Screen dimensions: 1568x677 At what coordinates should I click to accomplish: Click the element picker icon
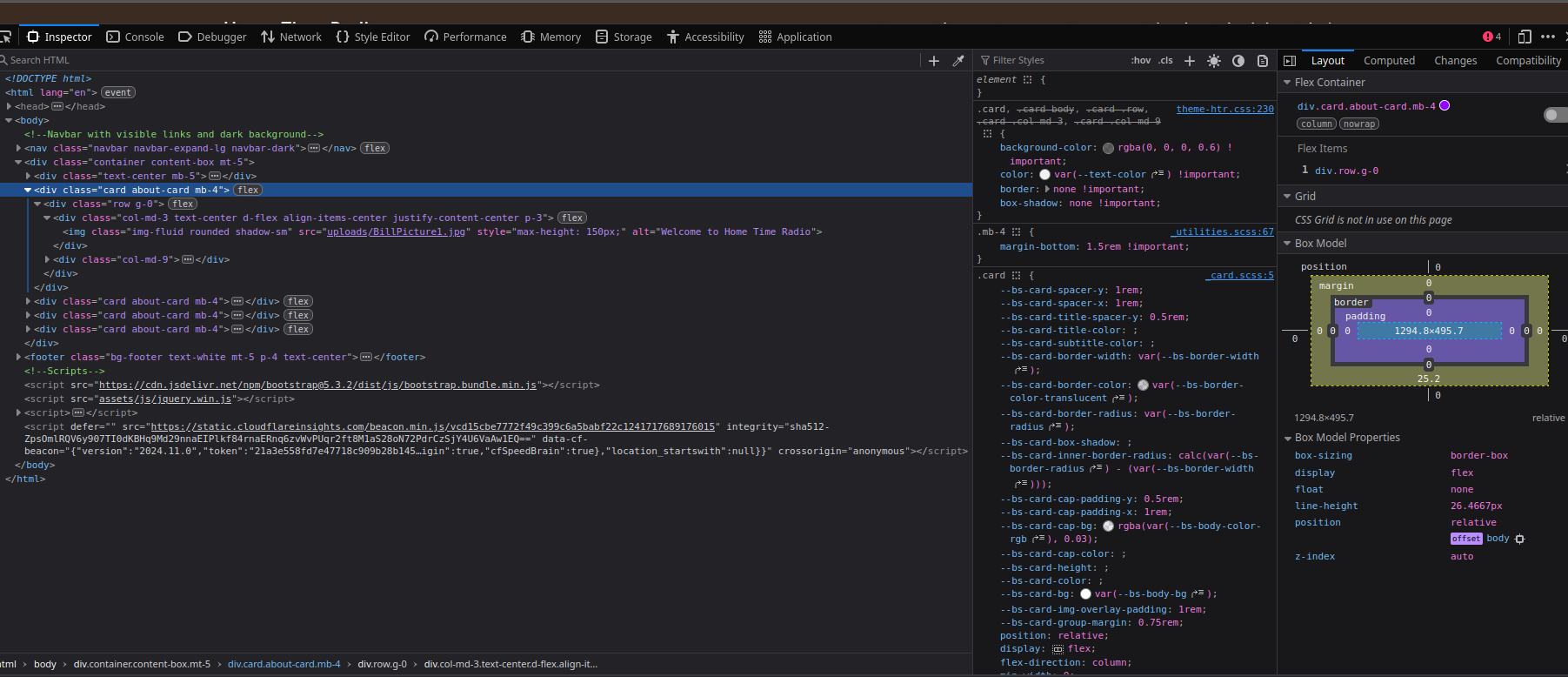coord(5,37)
